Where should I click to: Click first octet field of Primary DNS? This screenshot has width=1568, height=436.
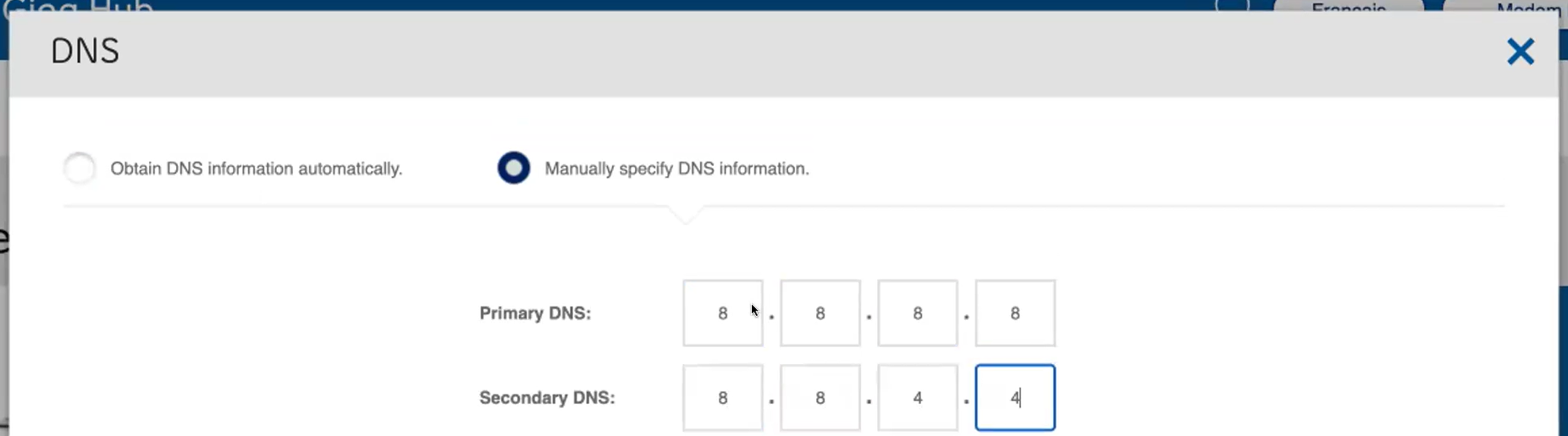pyautogui.click(x=722, y=313)
